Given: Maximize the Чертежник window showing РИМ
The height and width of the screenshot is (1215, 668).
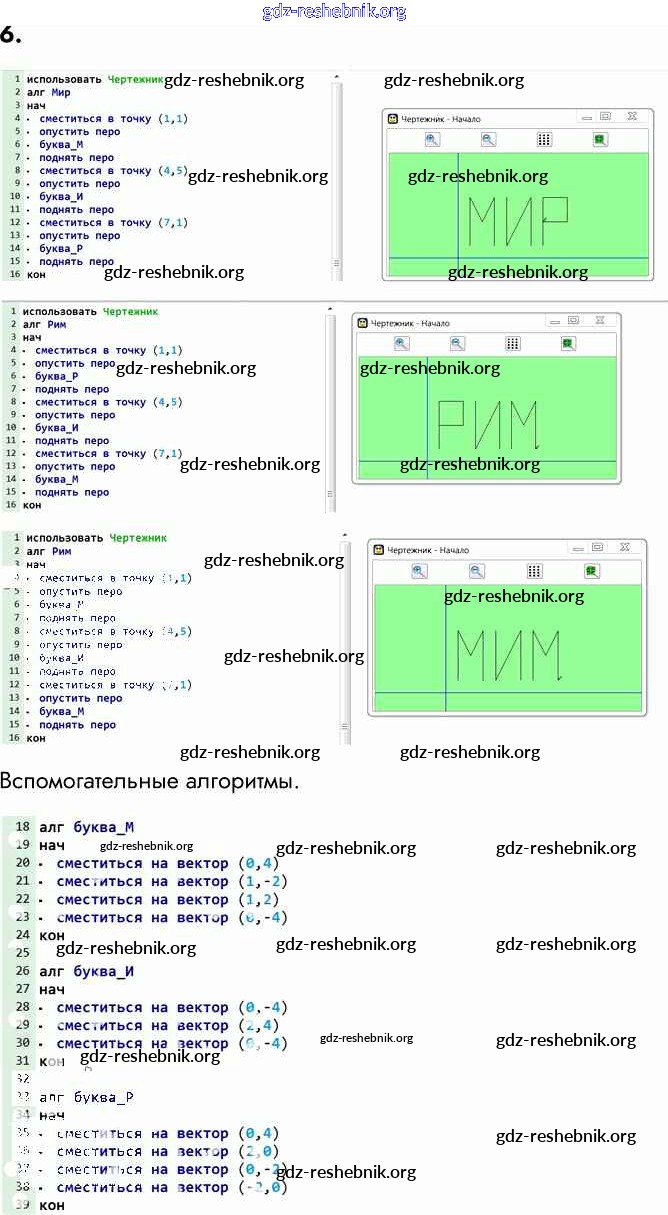Looking at the screenshot, I should tap(574, 321).
